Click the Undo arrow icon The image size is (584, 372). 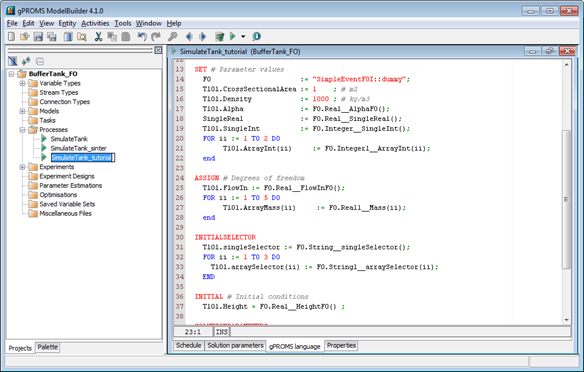coord(142,36)
